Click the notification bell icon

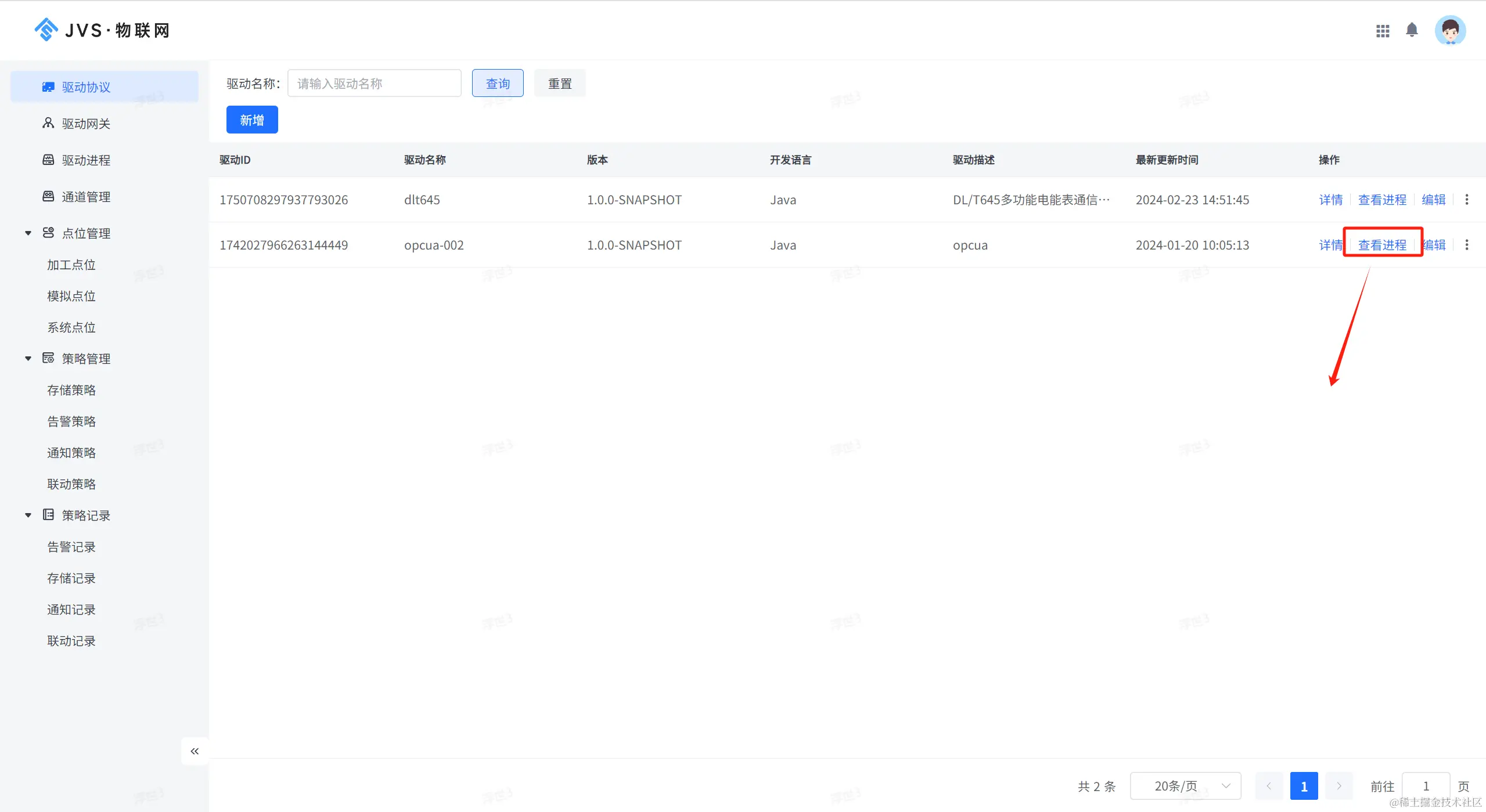(1412, 30)
